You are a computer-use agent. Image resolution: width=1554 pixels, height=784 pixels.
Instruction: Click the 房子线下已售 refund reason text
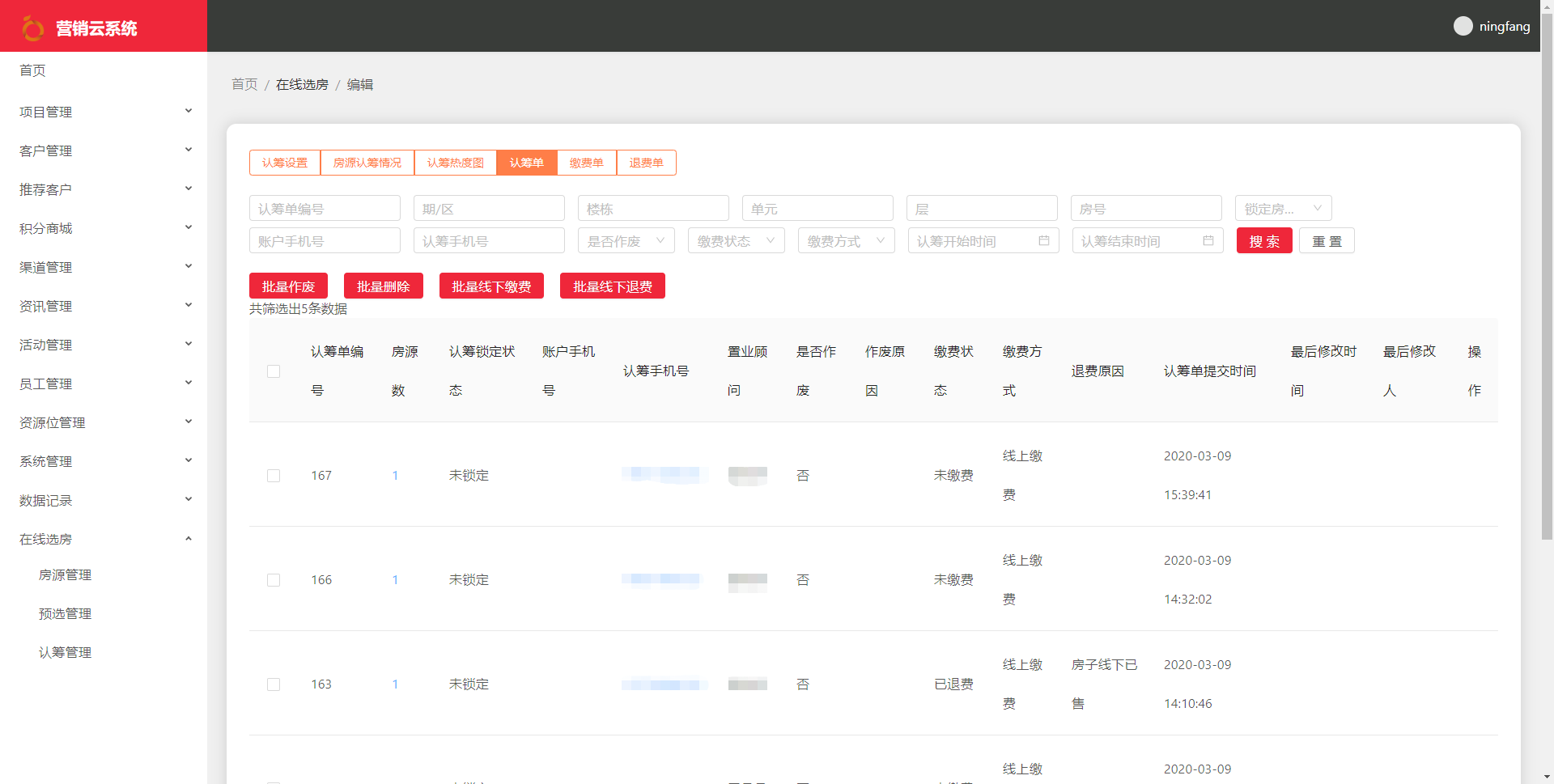[1104, 684]
